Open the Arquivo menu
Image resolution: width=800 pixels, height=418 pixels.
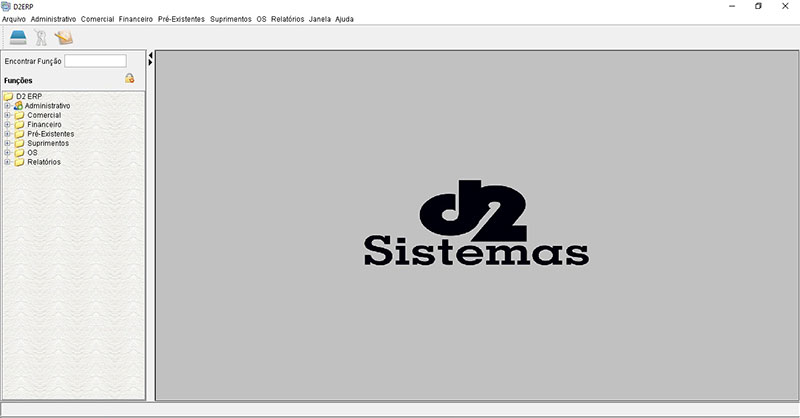14,19
